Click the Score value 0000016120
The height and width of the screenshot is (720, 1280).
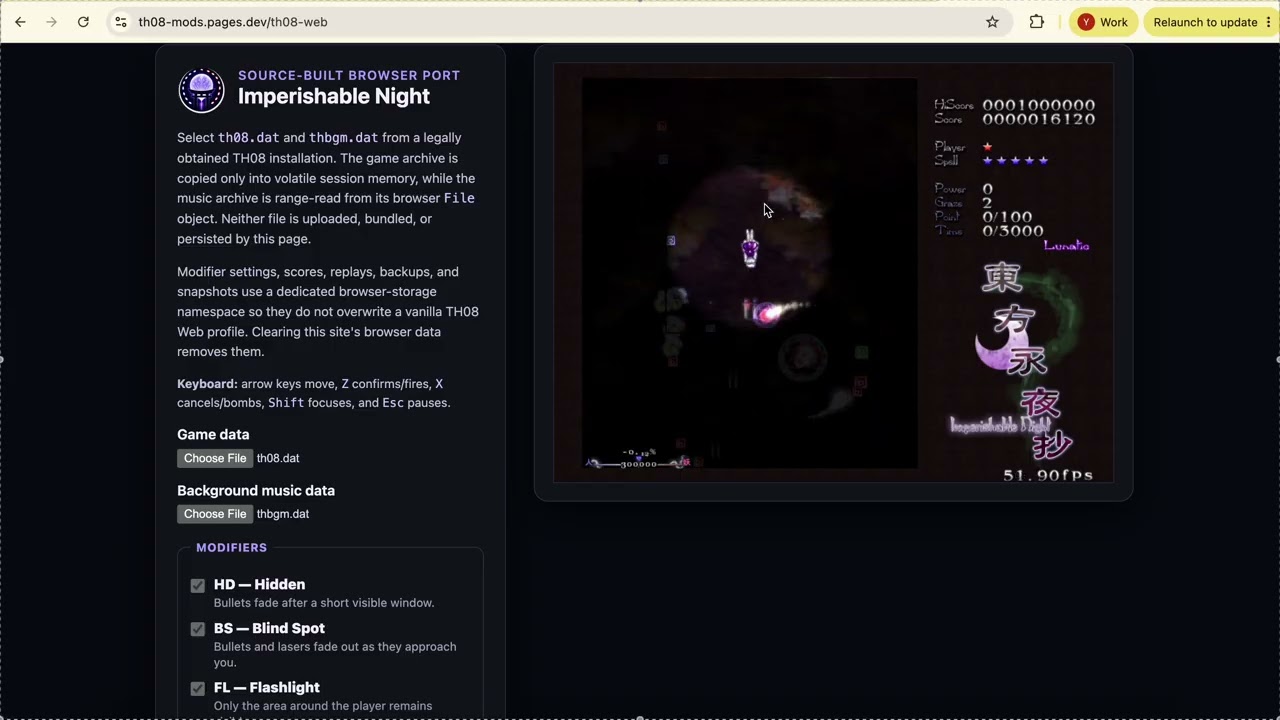click(x=1038, y=119)
